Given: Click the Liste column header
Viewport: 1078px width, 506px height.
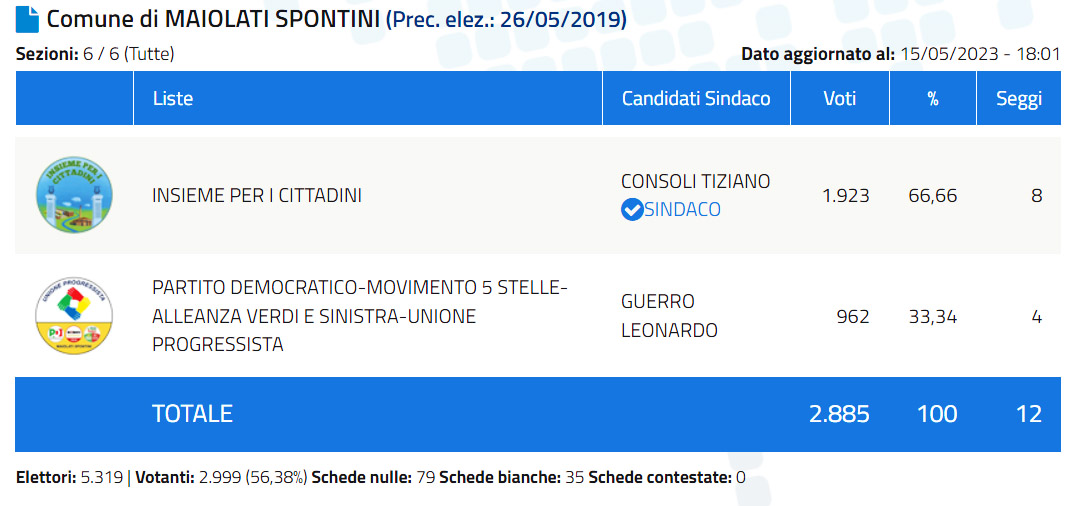Looking at the screenshot, I should (173, 98).
